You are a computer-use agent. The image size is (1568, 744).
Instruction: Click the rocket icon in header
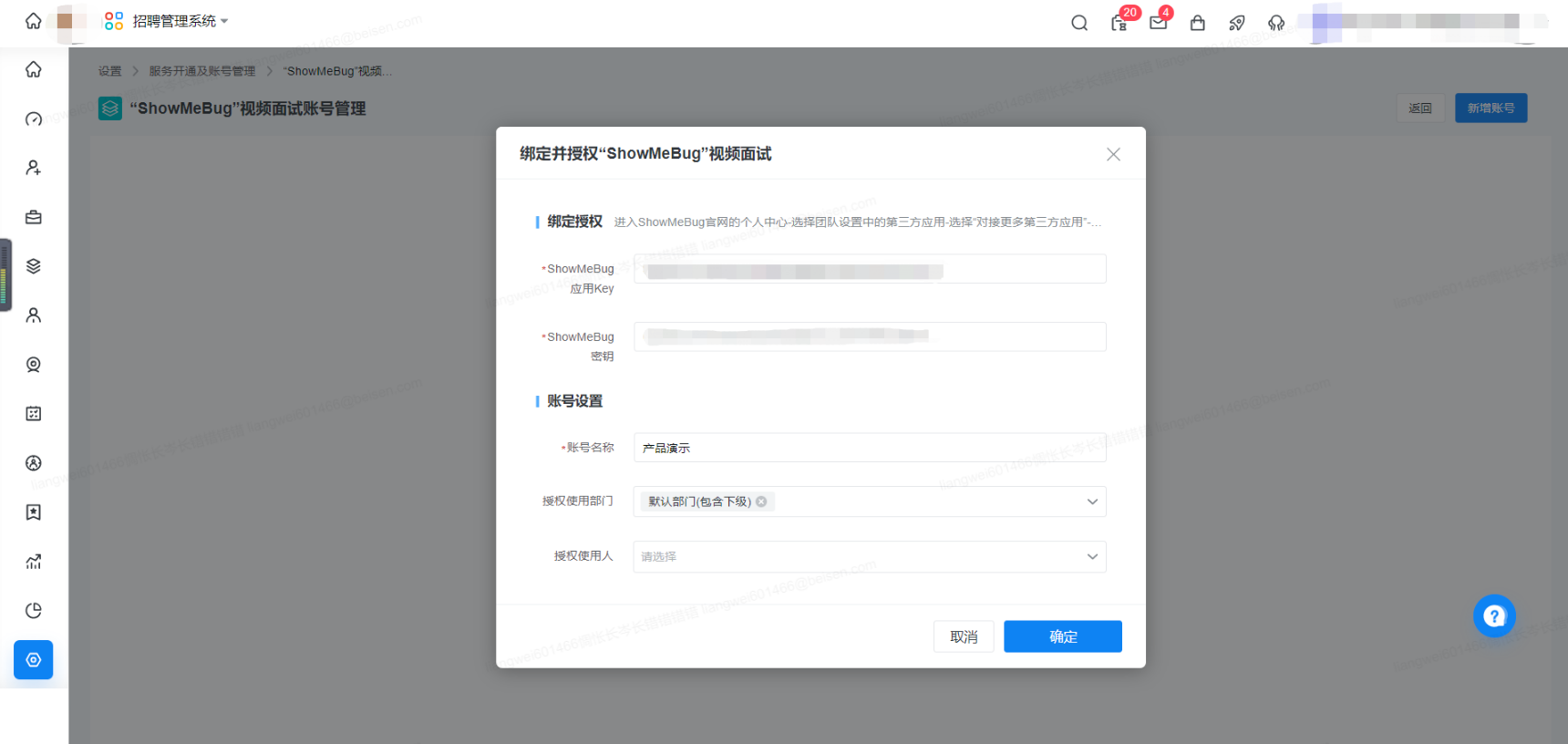tap(1237, 23)
